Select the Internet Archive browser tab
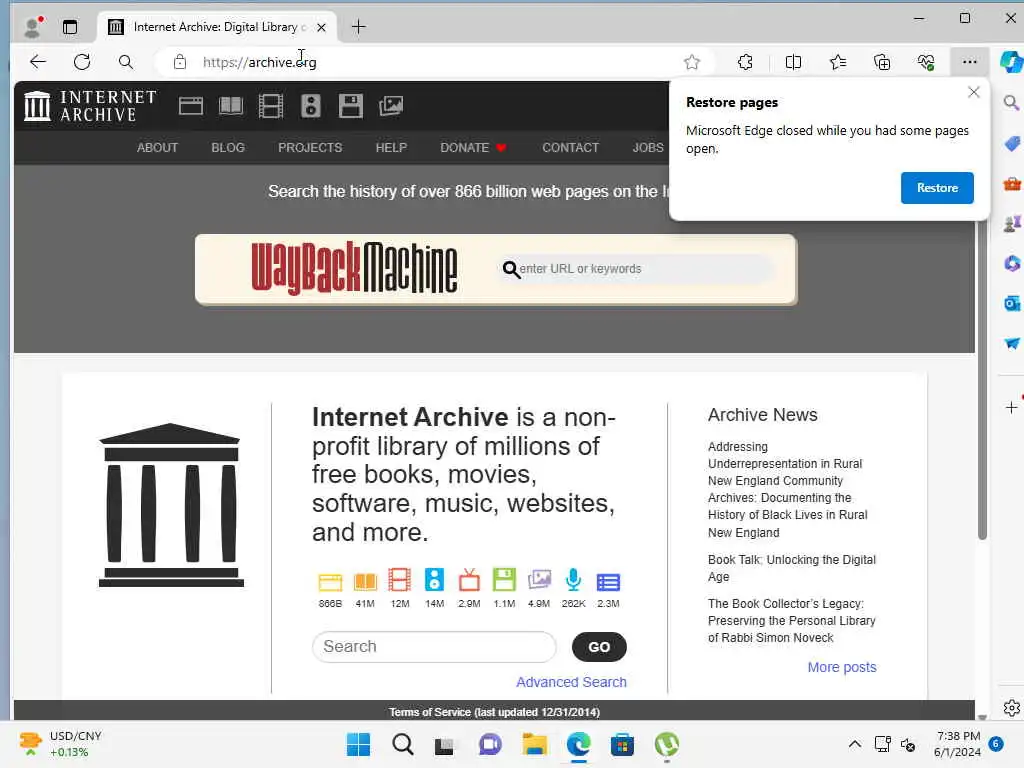Image resolution: width=1024 pixels, height=768 pixels. click(216, 27)
